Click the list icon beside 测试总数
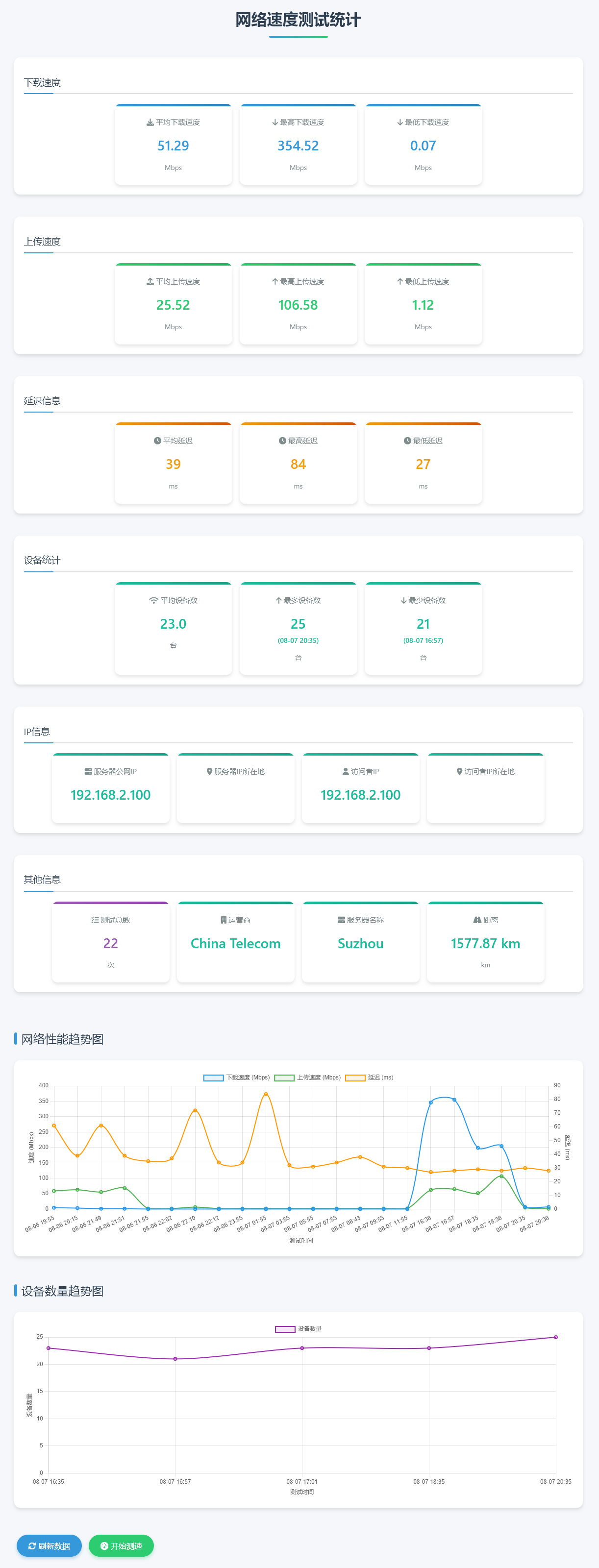The width and height of the screenshot is (599, 1568). tap(95, 920)
